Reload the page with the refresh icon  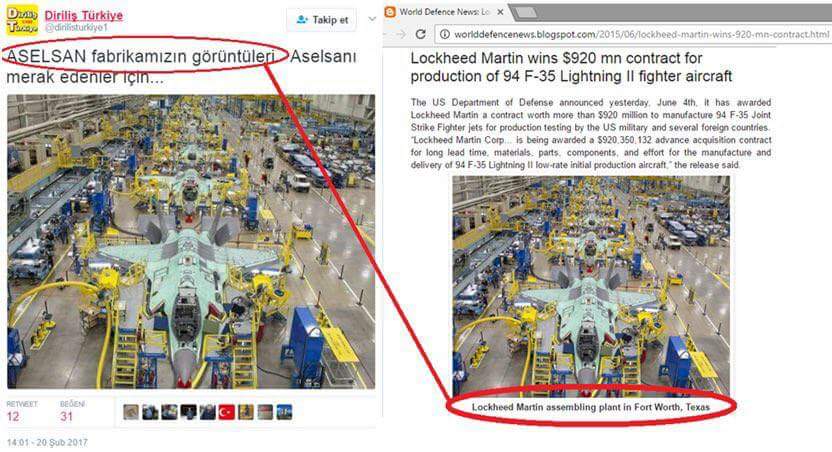(420, 34)
